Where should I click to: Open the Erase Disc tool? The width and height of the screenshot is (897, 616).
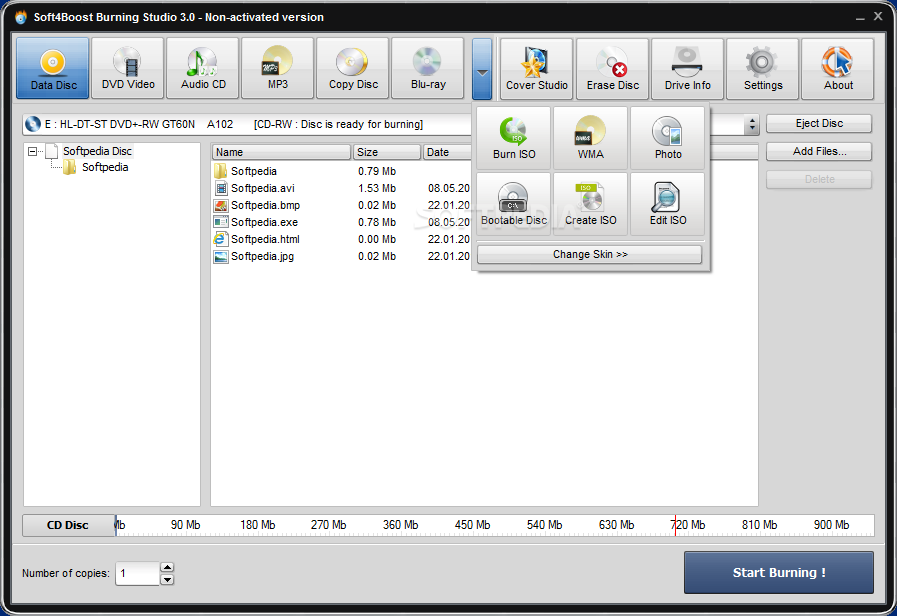point(612,69)
